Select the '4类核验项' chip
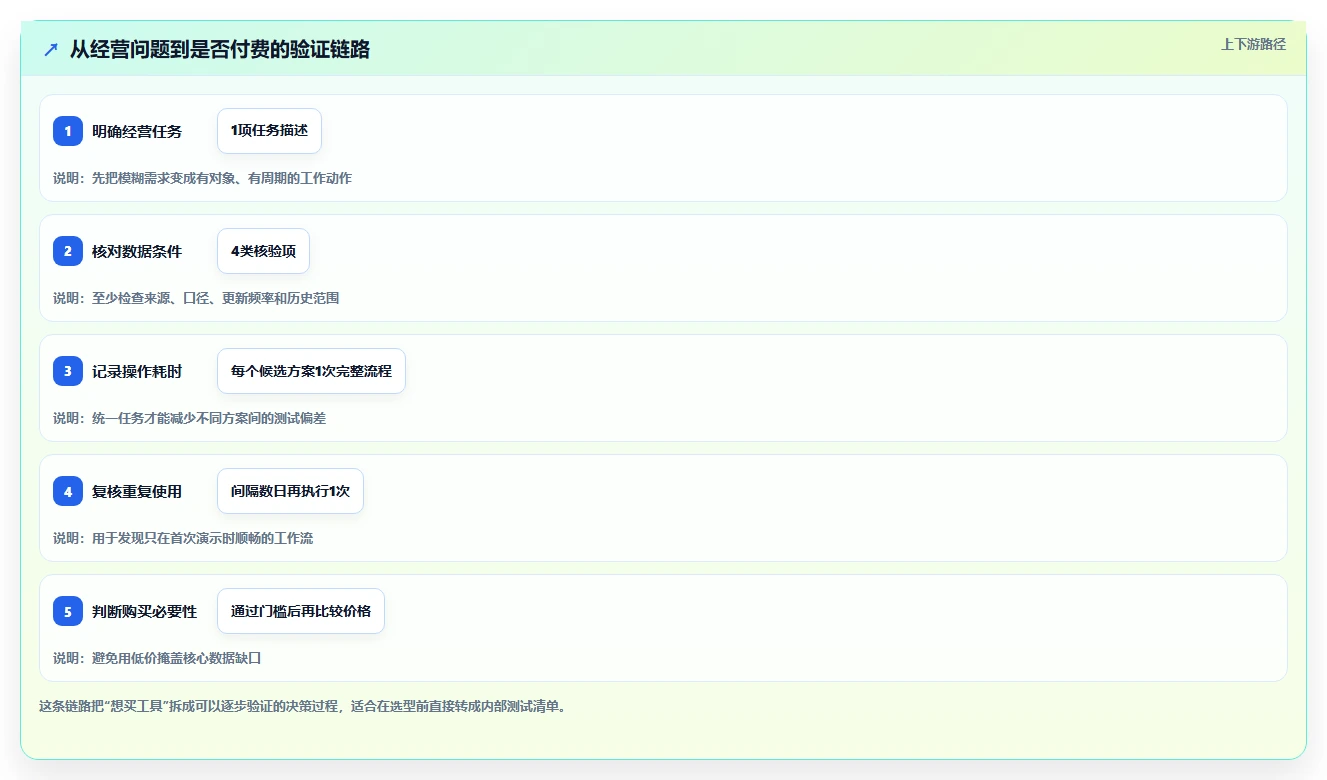The image size is (1327, 780). click(263, 251)
